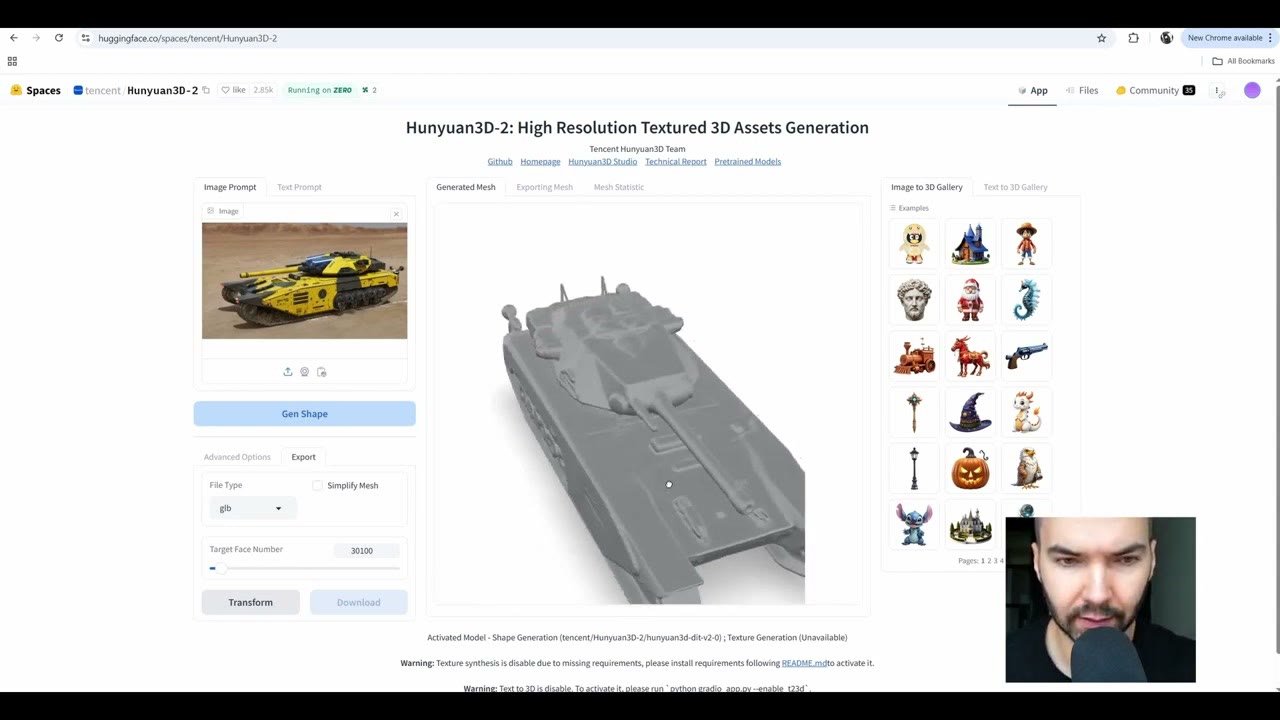Switch to the Text Prompt tab

coord(299,187)
